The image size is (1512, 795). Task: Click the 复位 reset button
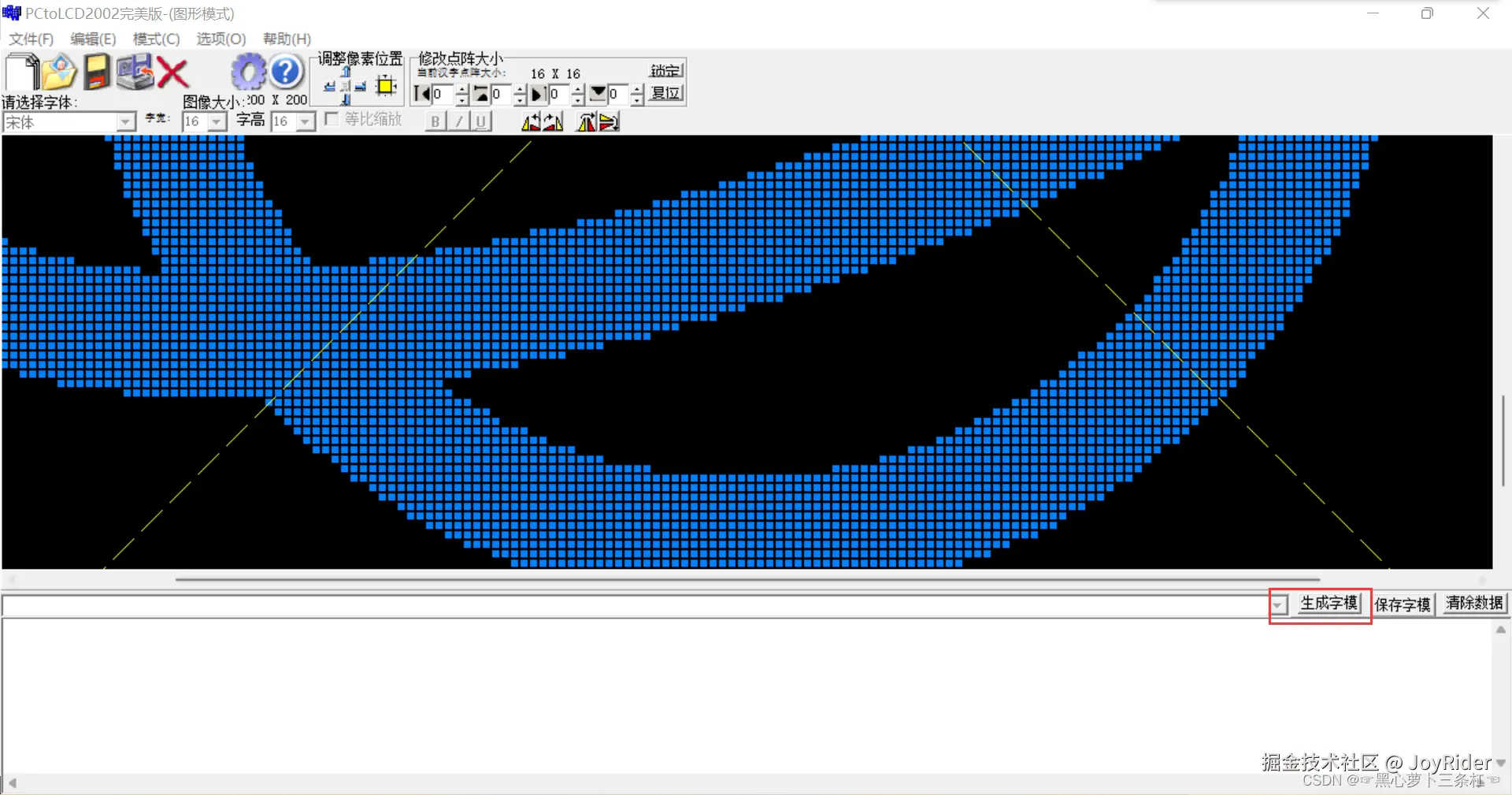coord(665,94)
